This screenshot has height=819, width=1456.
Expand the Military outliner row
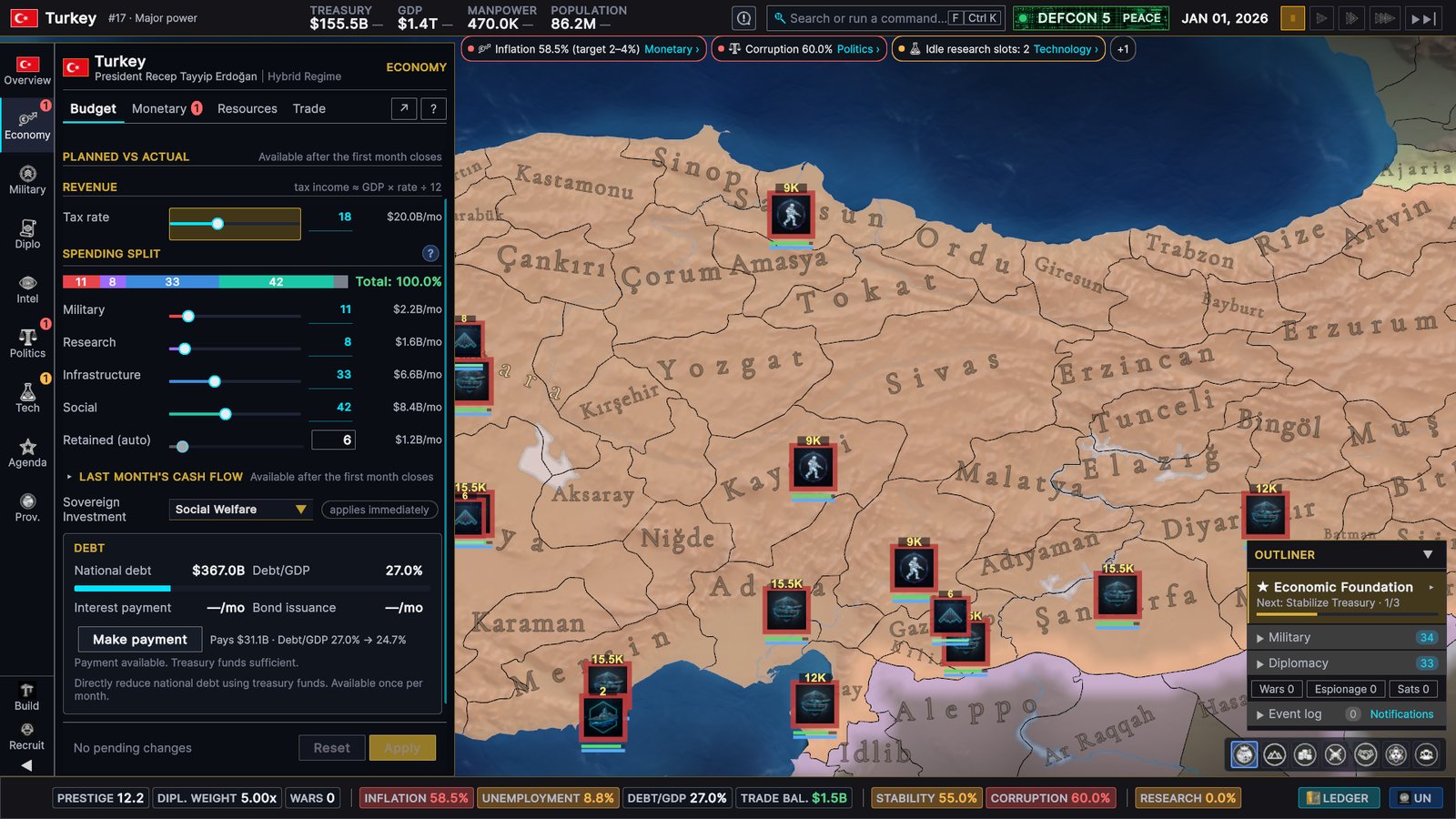point(1347,638)
